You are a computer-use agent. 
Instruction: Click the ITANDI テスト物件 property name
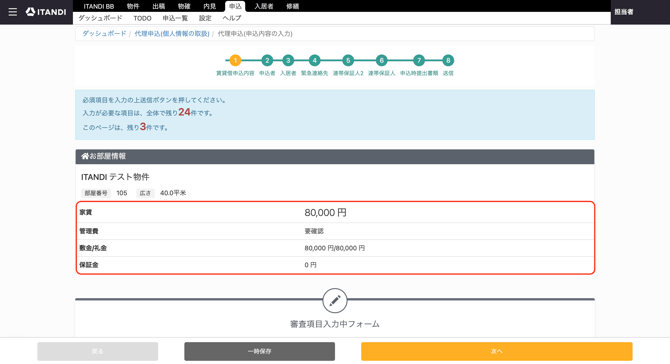click(x=115, y=177)
